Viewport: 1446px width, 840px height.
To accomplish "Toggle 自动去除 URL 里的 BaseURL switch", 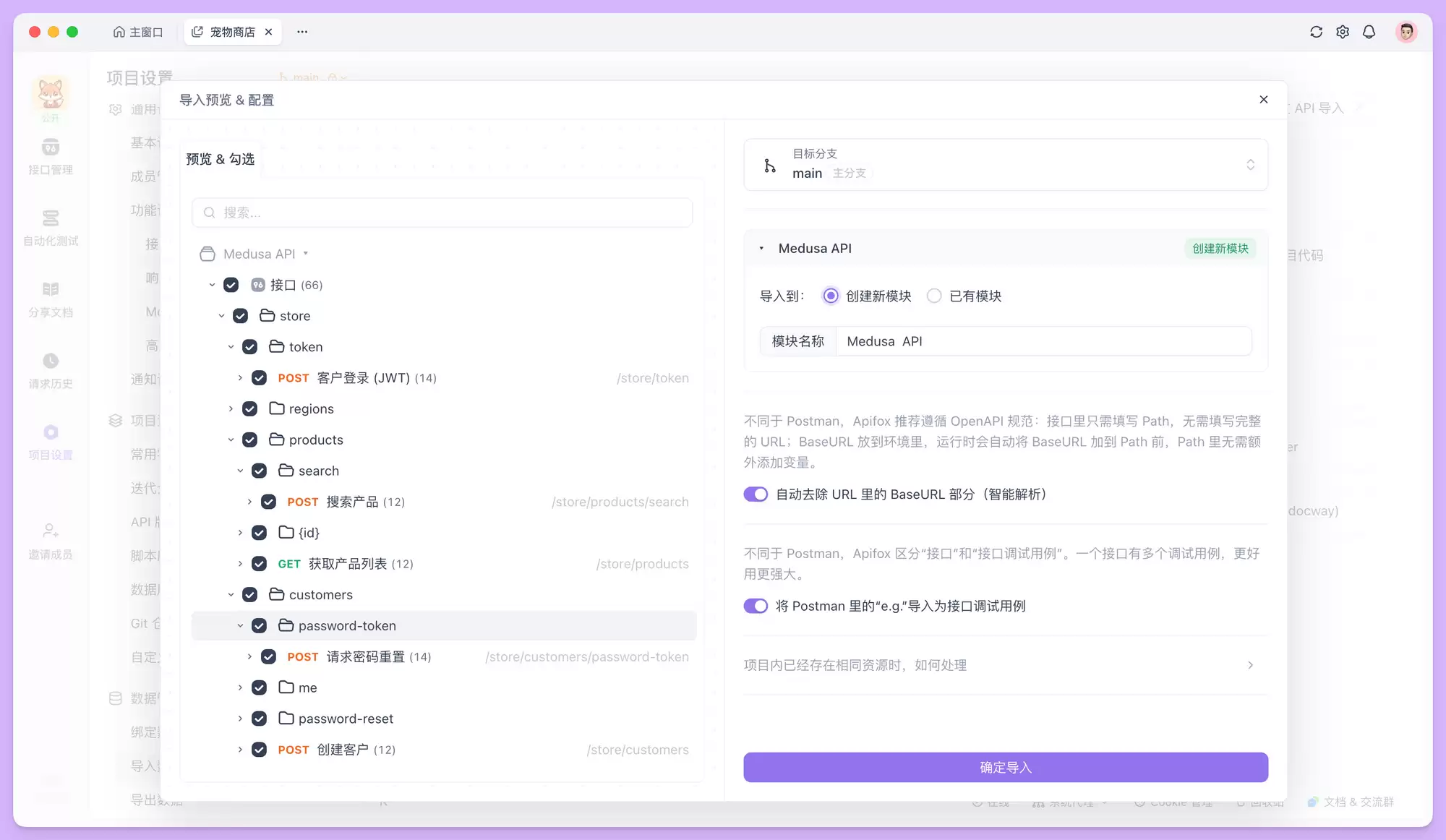I will (x=756, y=494).
